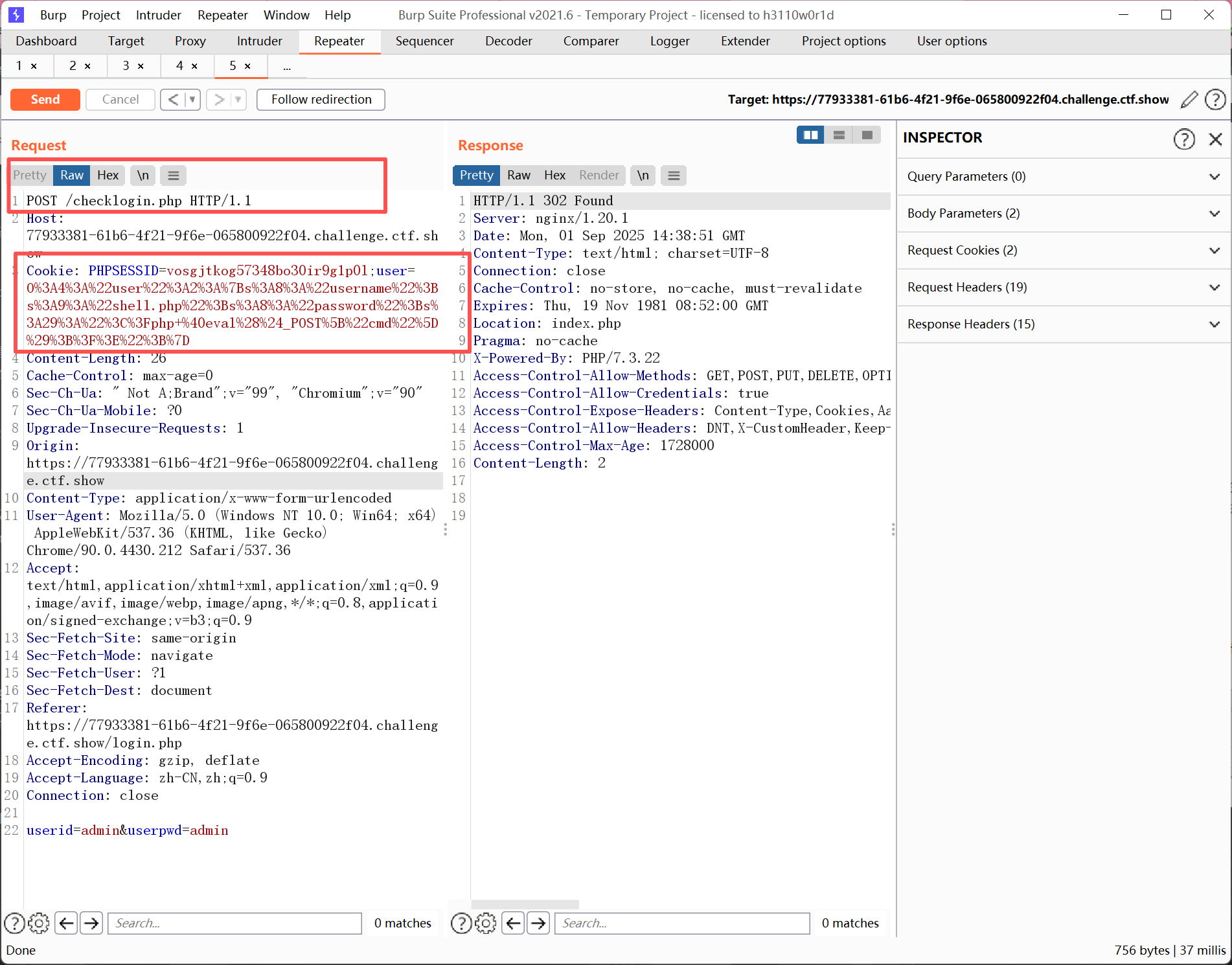Switch Response view to Raw
The height and width of the screenshot is (965, 1232).
[x=519, y=175]
